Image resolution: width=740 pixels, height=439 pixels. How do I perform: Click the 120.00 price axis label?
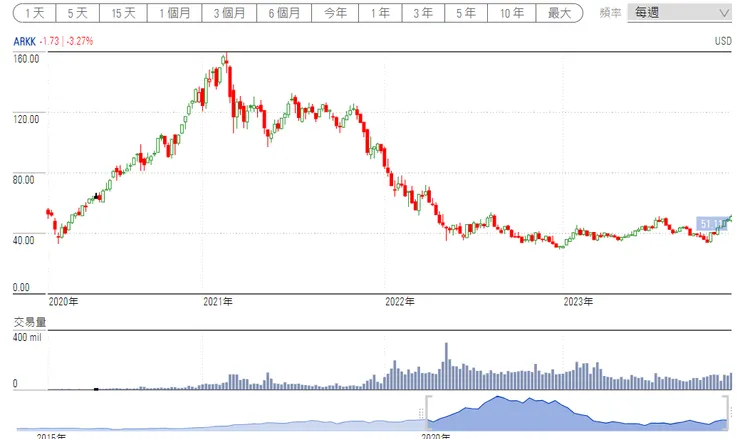coord(26,119)
